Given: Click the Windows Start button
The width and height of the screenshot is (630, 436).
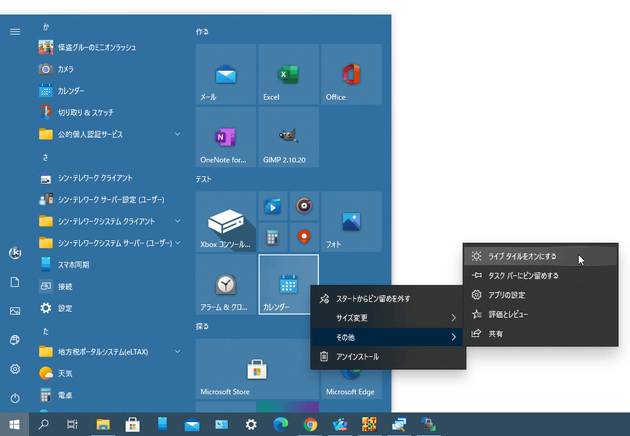Looking at the screenshot, I should point(14,424).
